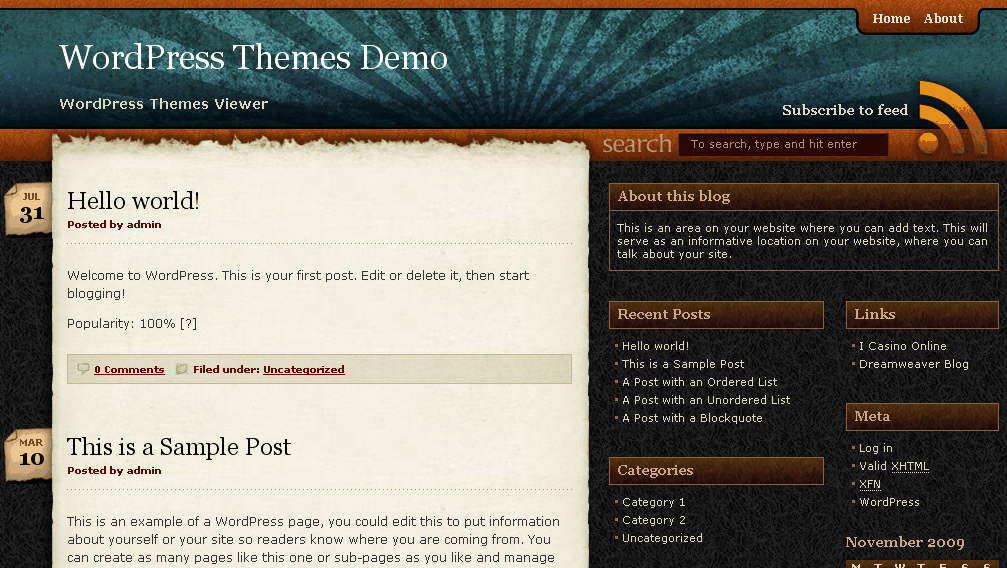Open A Post with an Unordered List
1007x568 pixels.
706,400
